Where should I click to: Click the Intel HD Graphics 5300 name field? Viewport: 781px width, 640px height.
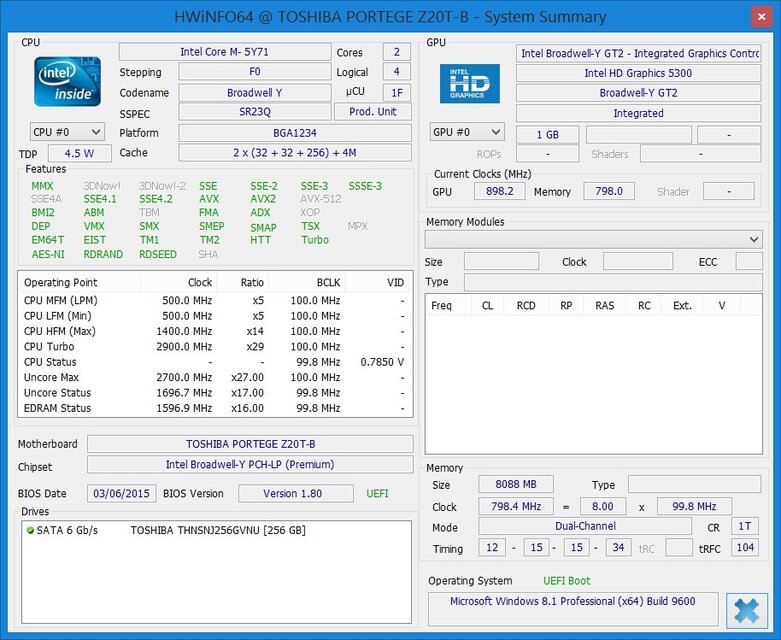point(638,73)
